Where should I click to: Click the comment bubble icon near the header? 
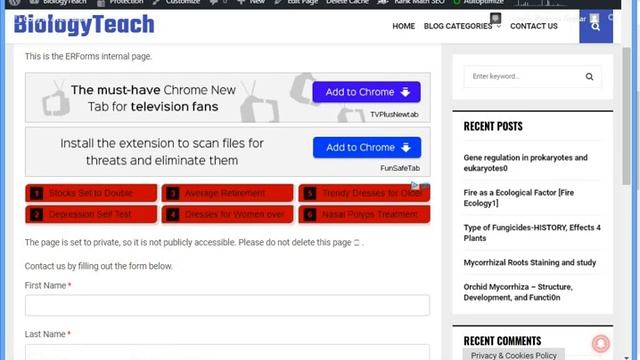pyautogui.click(x=495, y=18)
